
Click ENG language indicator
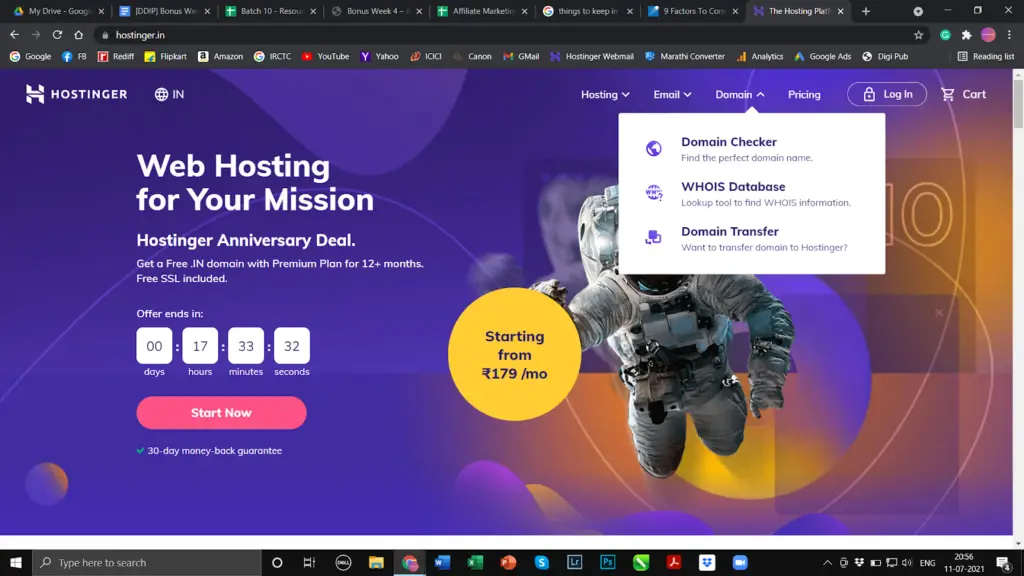927,562
